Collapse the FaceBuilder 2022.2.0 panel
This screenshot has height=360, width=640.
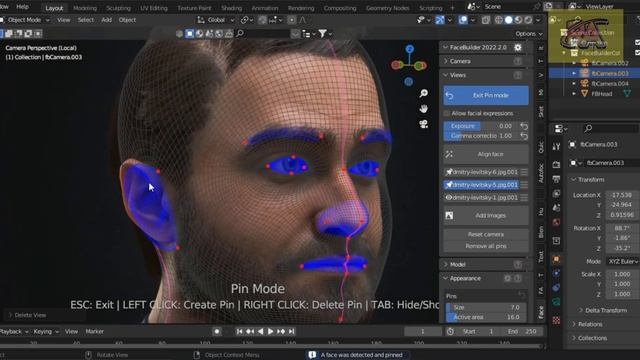[x=446, y=47]
